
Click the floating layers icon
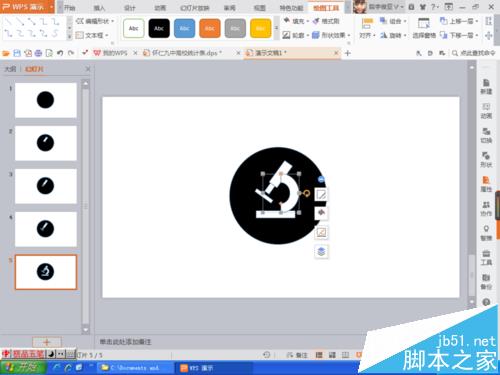click(x=321, y=251)
